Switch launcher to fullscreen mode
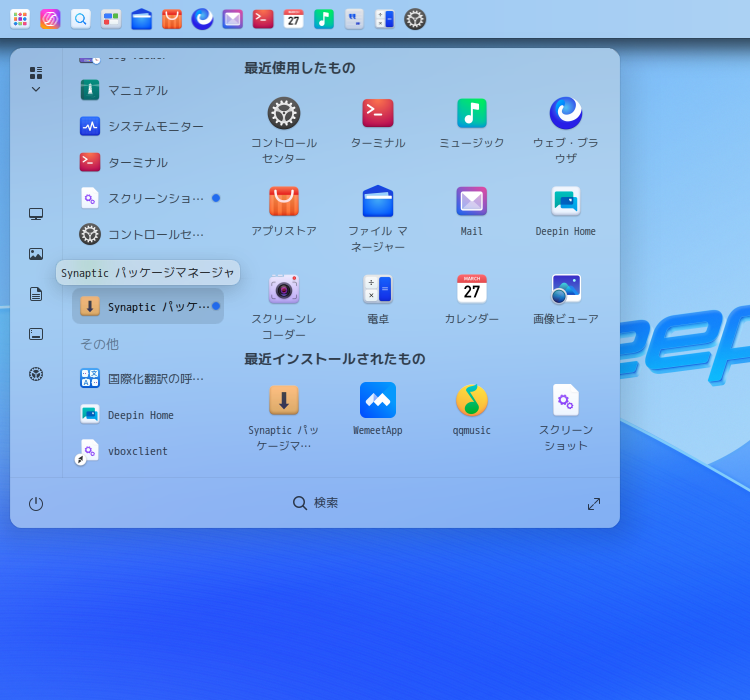The width and height of the screenshot is (750, 700). (x=594, y=504)
